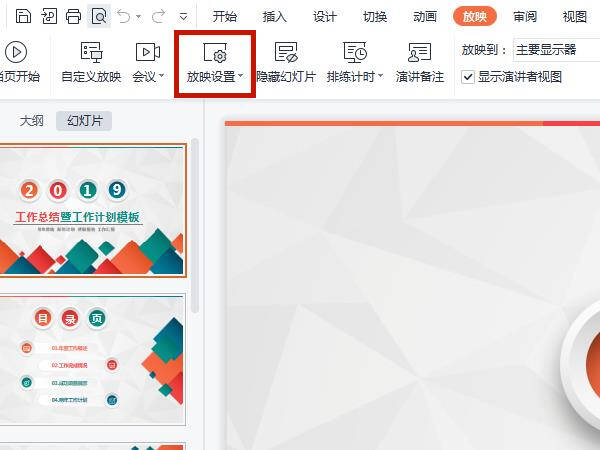Expand the 排练计时 dropdown arrow

(380, 76)
